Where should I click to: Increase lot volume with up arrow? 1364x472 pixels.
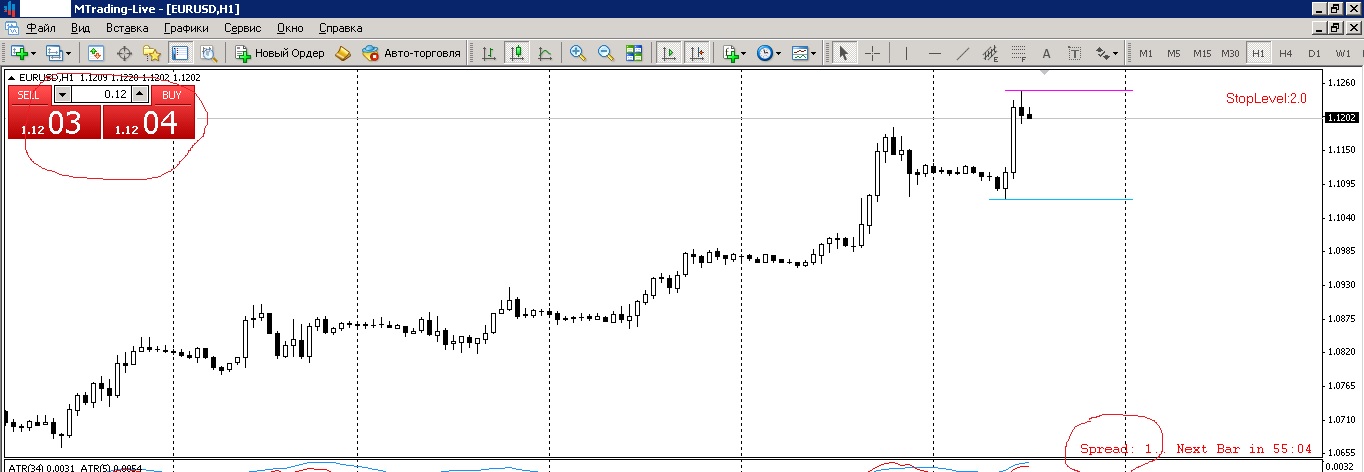pyautogui.click(x=140, y=94)
